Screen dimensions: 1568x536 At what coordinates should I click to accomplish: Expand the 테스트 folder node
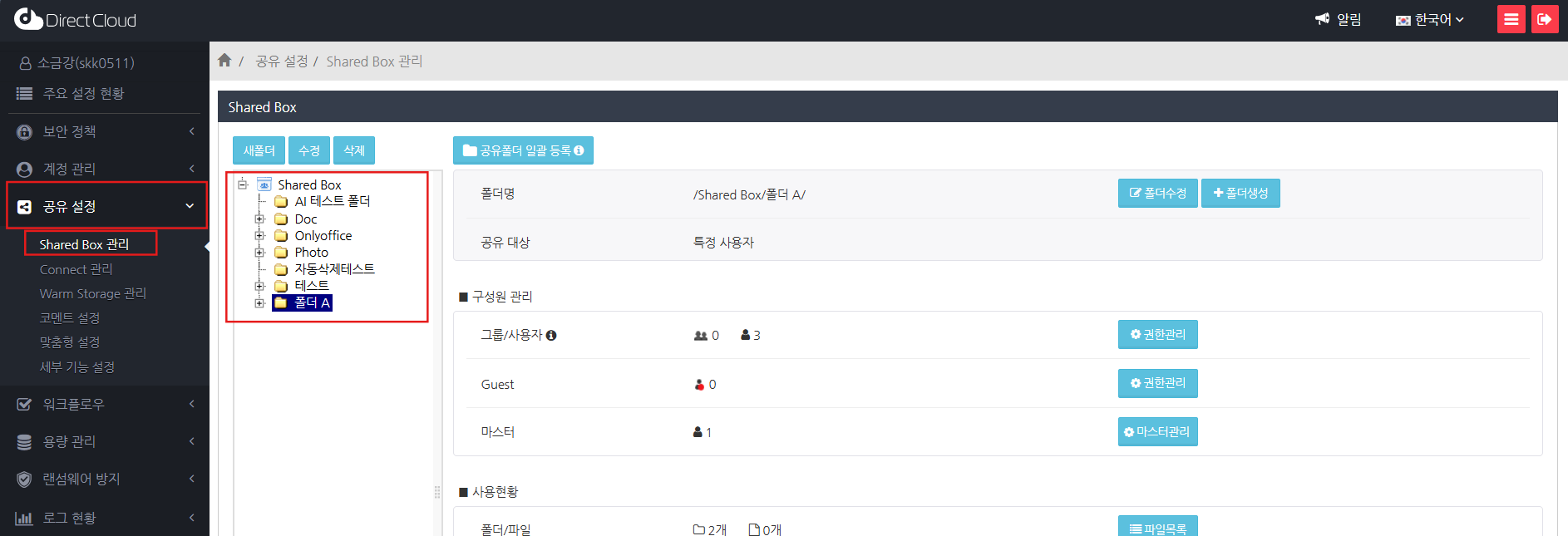pyautogui.click(x=259, y=286)
